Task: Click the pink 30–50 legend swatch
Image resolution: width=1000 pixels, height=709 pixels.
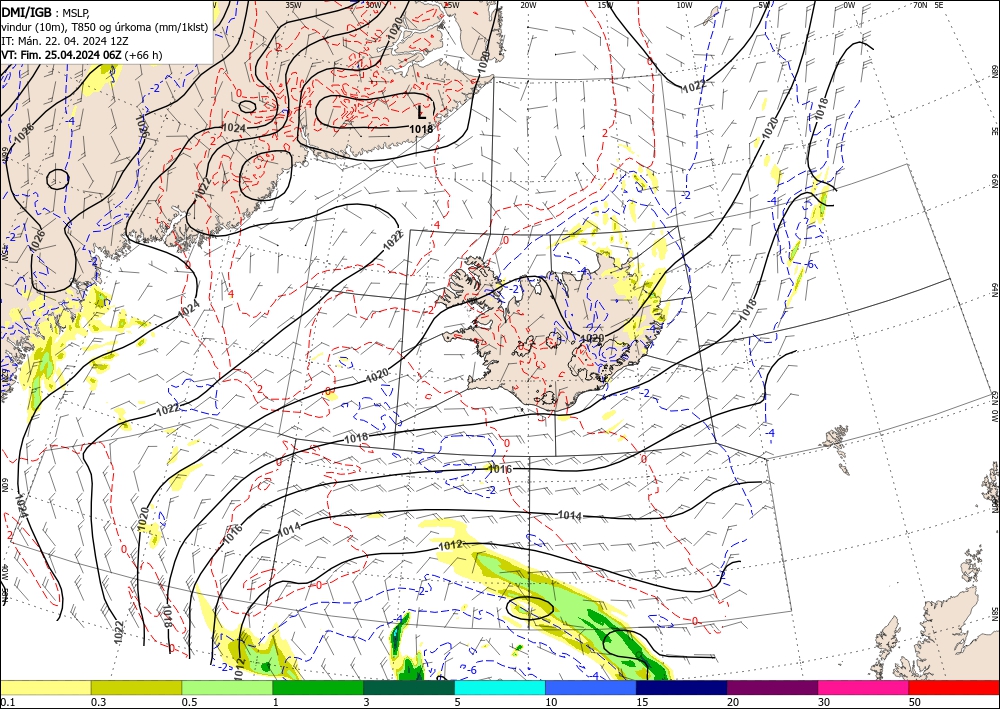Action: [x=864, y=687]
